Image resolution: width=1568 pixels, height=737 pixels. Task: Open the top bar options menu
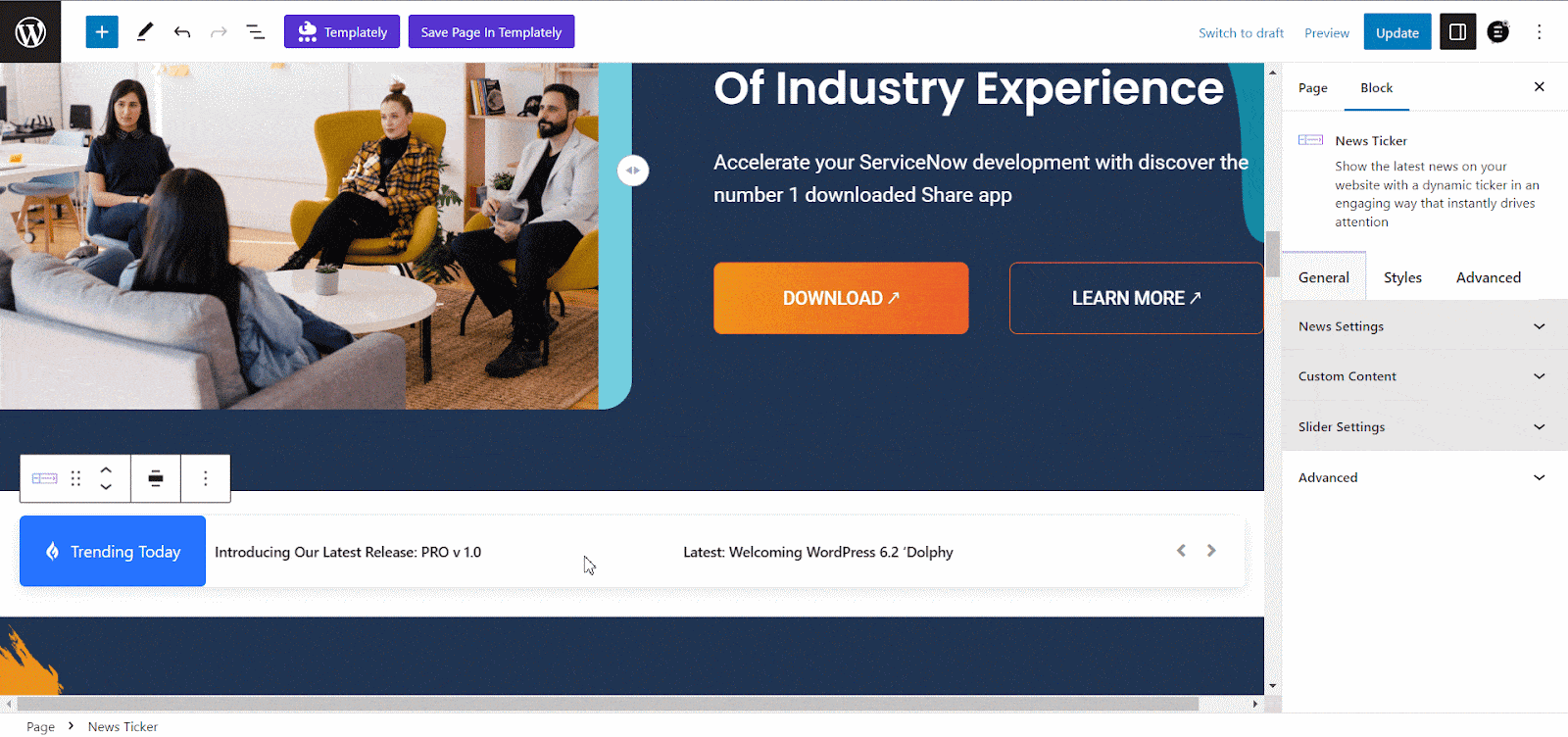coord(1539,32)
